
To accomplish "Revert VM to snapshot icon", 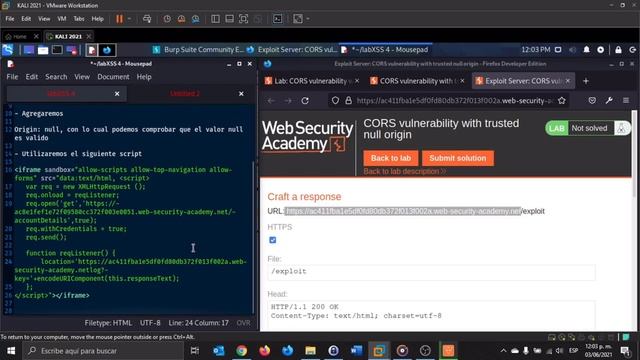I will tap(181, 19).
